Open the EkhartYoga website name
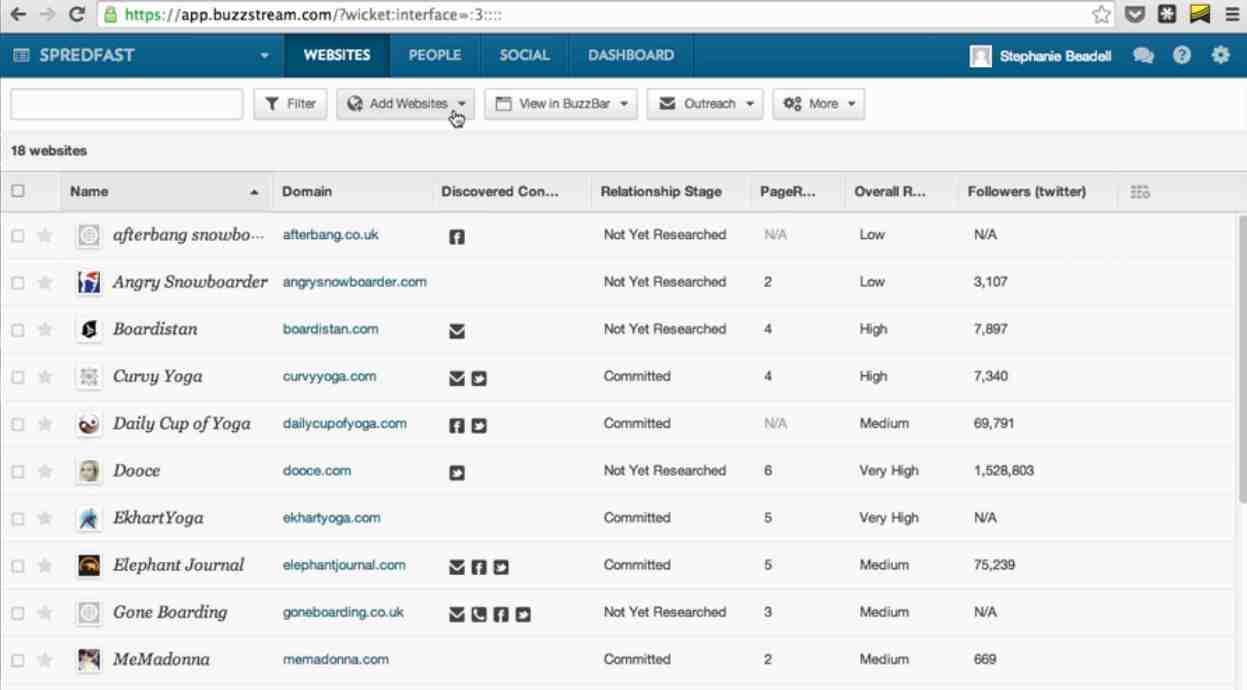This screenshot has height=690, width=1247. tap(158, 518)
